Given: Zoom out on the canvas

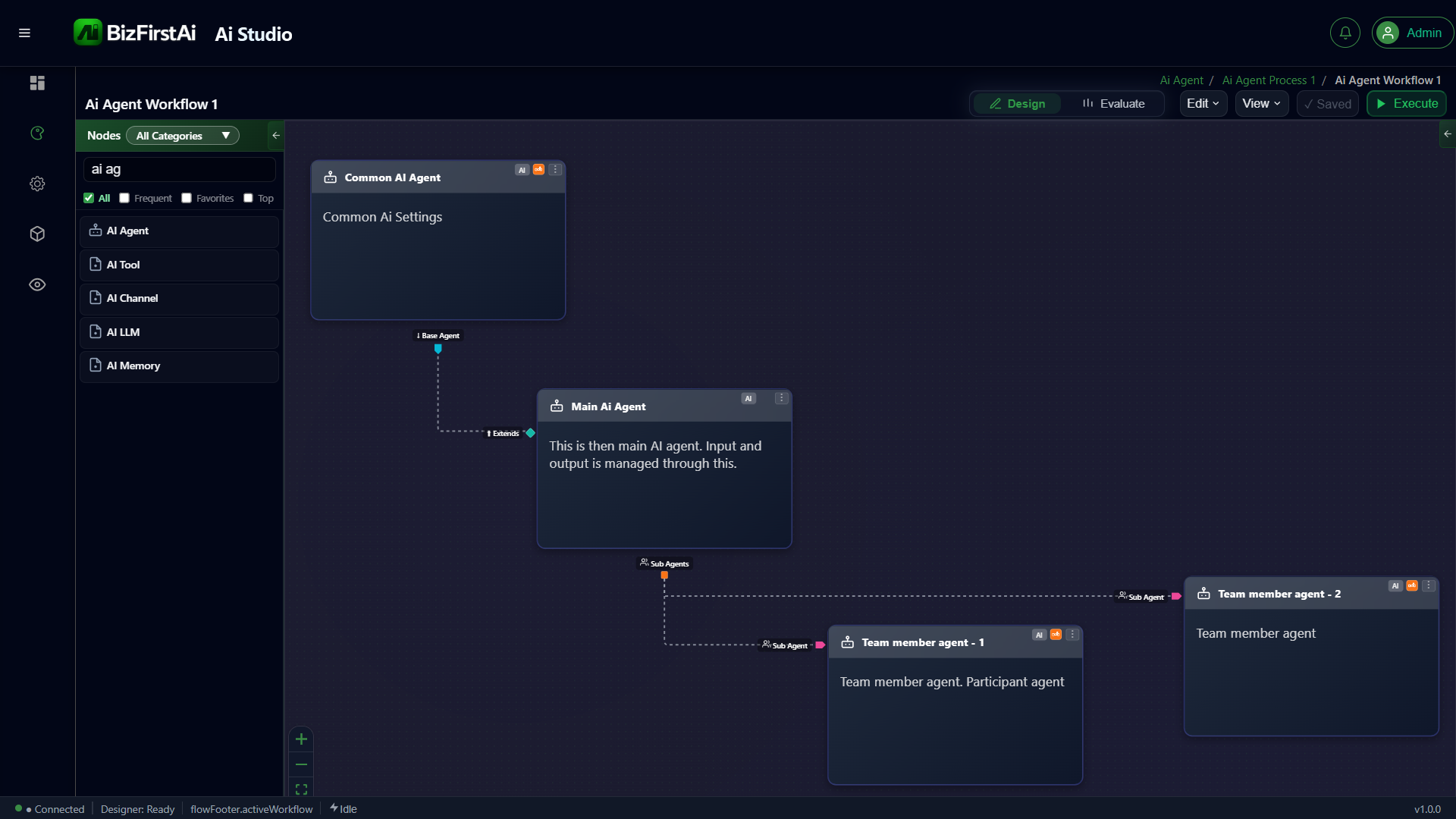Looking at the screenshot, I should pos(301,764).
